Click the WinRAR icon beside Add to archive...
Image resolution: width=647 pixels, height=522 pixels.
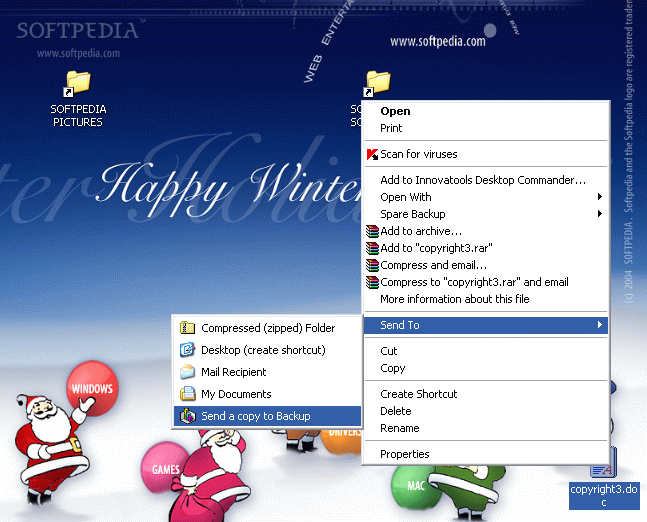tap(372, 231)
